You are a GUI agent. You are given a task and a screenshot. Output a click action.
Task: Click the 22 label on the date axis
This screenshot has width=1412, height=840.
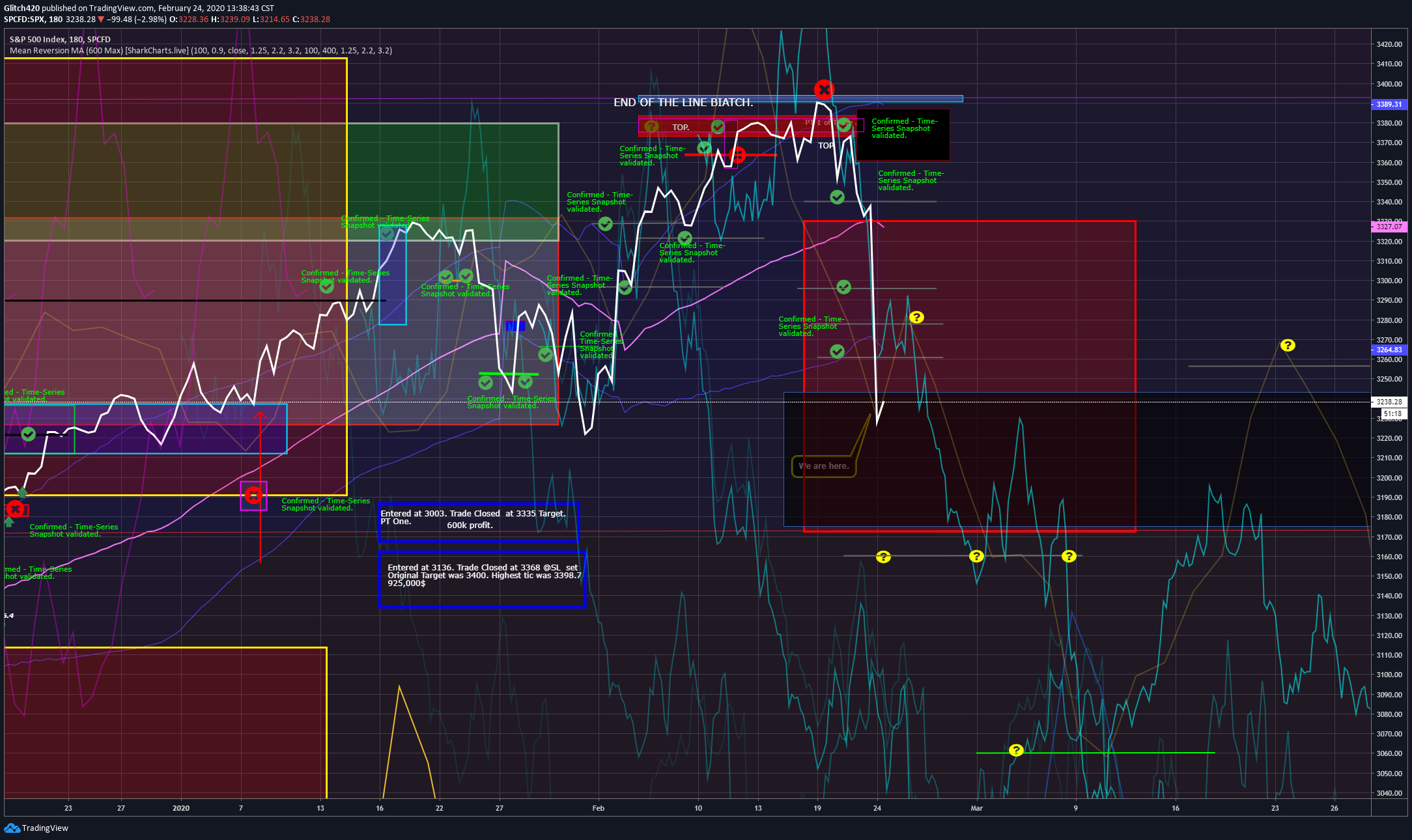point(440,808)
